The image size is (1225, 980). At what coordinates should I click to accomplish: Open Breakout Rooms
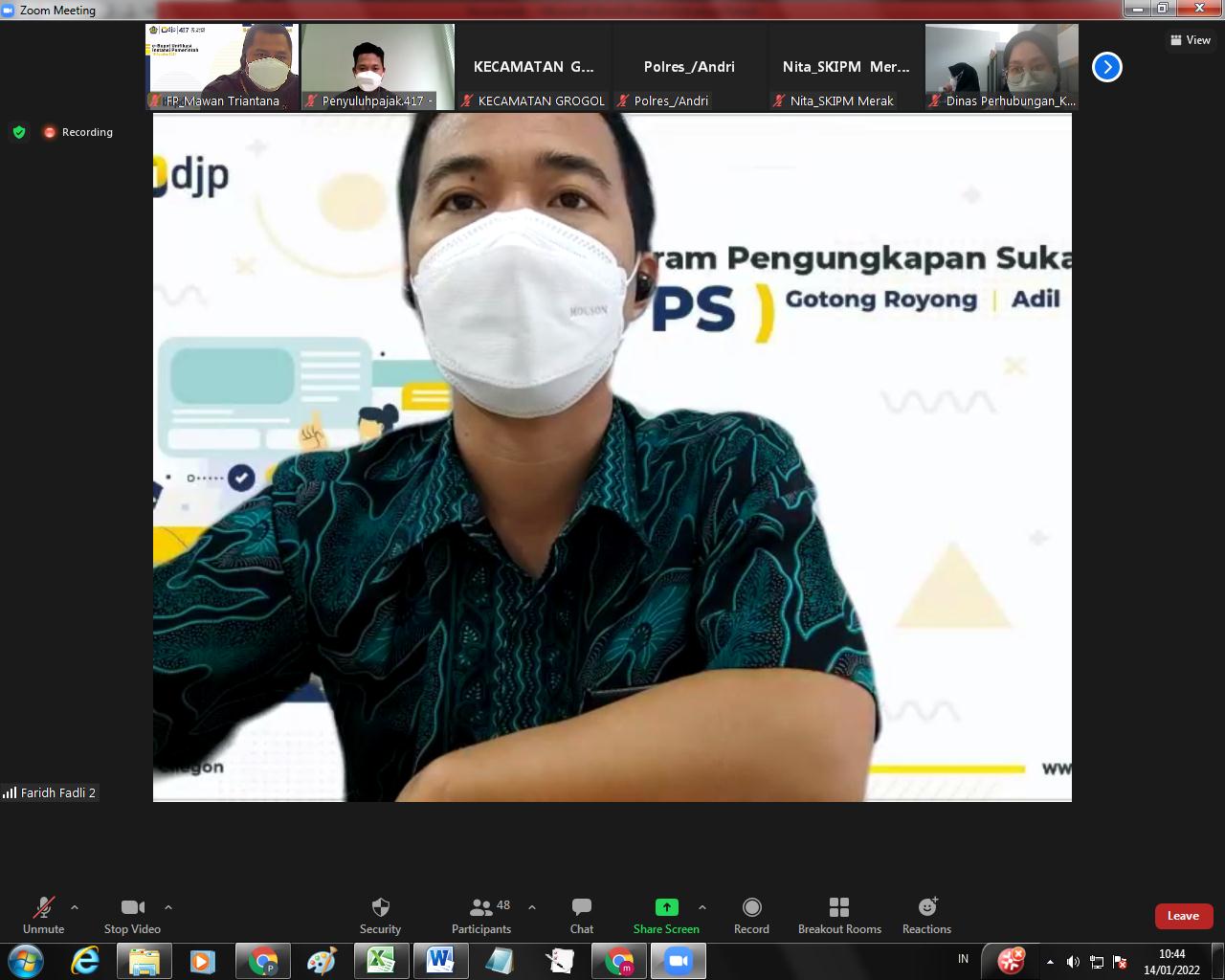[839, 908]
